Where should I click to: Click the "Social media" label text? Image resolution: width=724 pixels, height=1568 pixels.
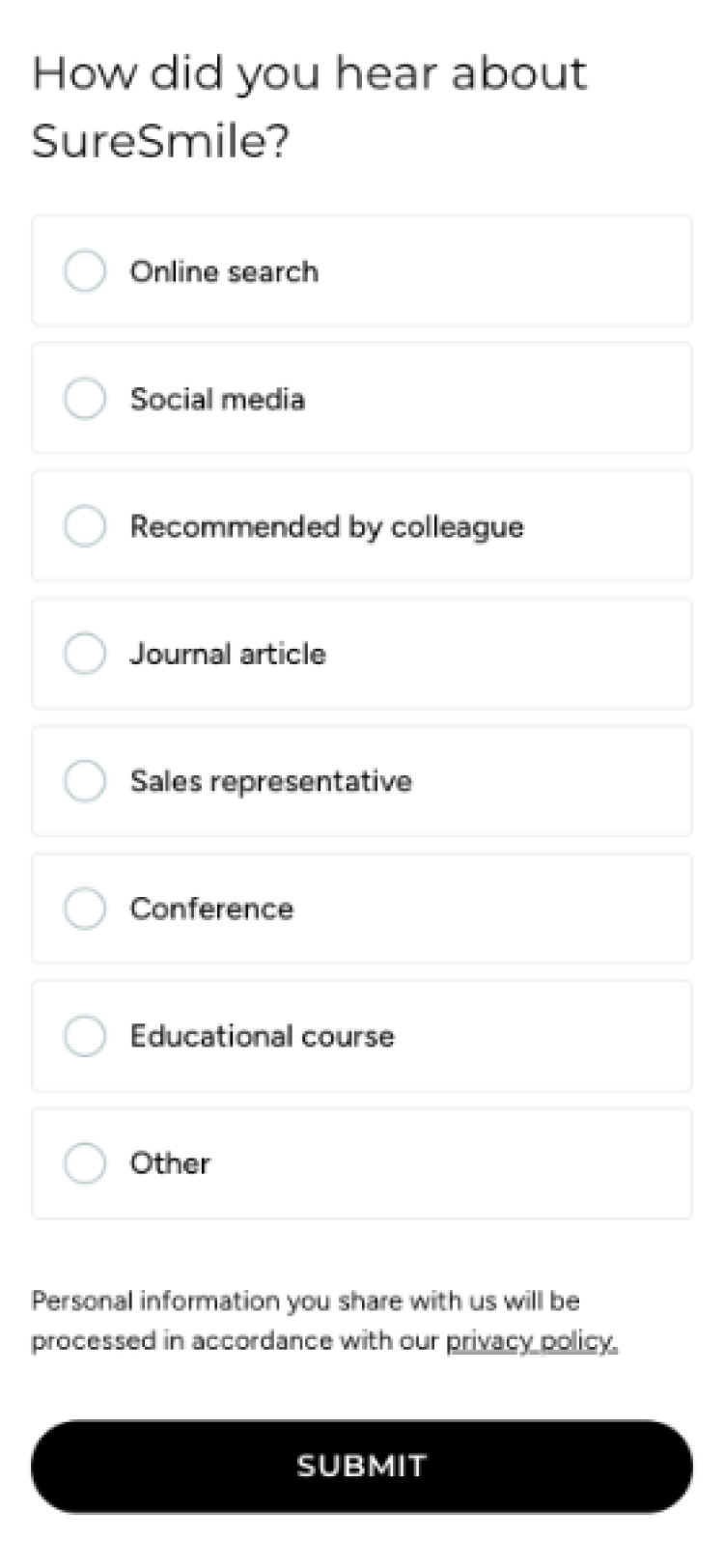[x=217, y=400]
